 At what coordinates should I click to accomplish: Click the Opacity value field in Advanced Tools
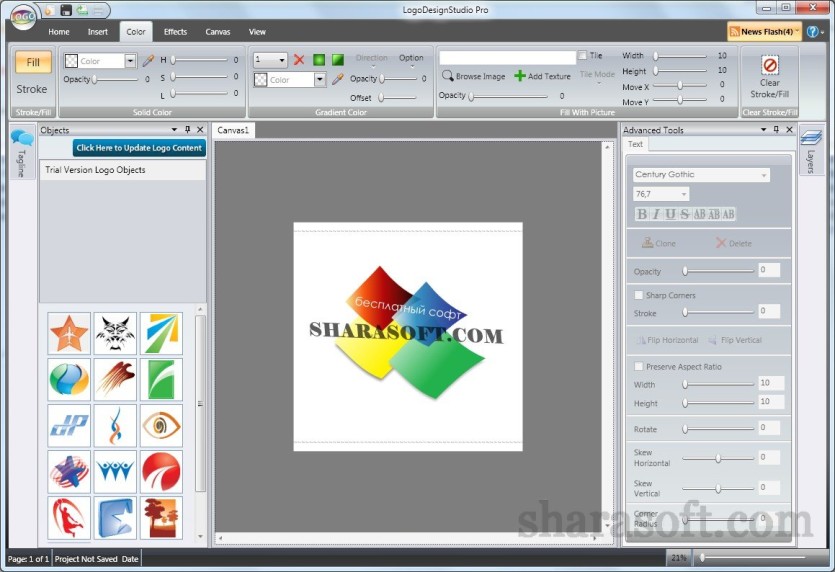point(769,270)
